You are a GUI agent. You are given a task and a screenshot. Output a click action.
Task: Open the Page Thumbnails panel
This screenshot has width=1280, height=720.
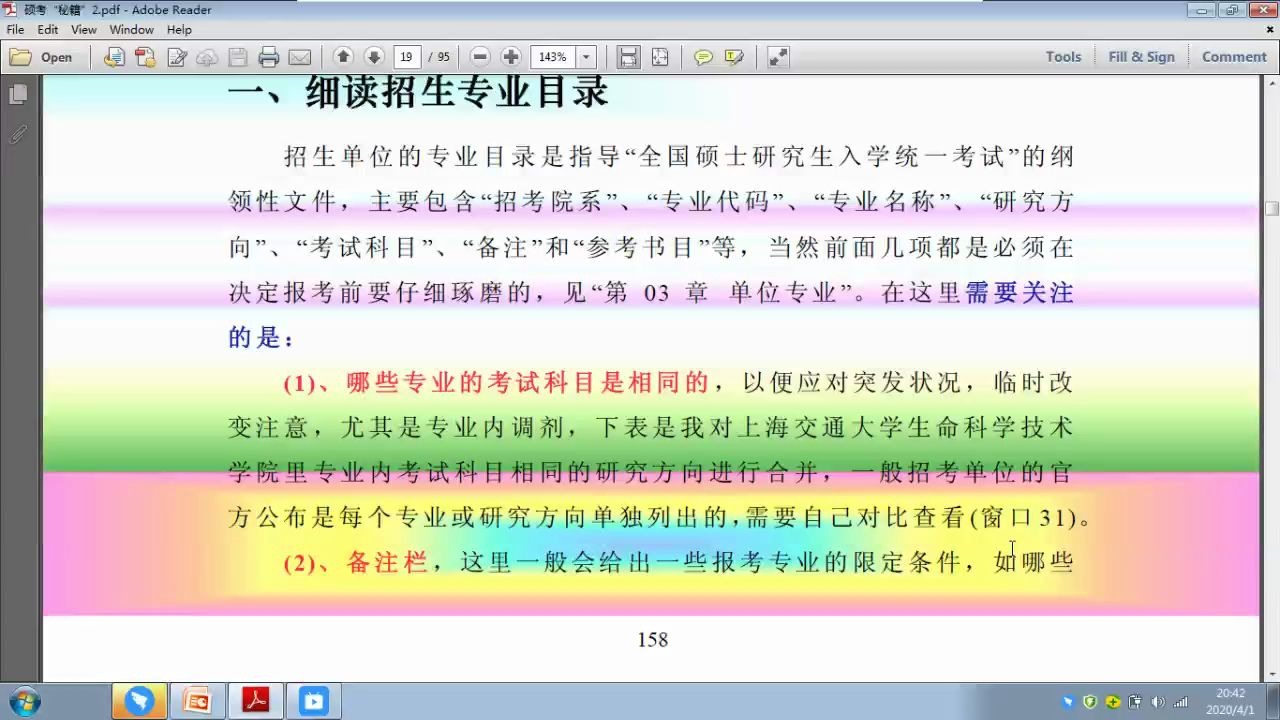(x=20, y=94)
